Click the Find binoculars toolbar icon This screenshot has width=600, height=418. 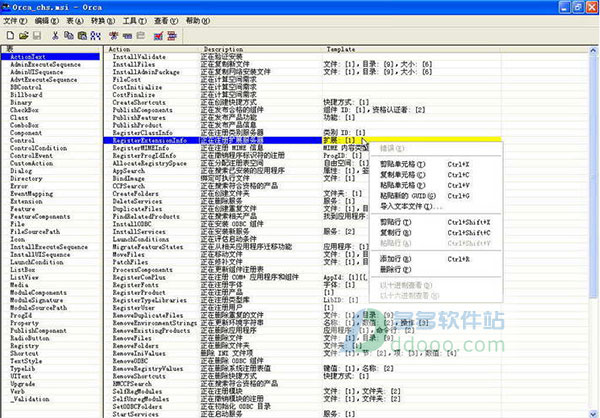(95, 36)
